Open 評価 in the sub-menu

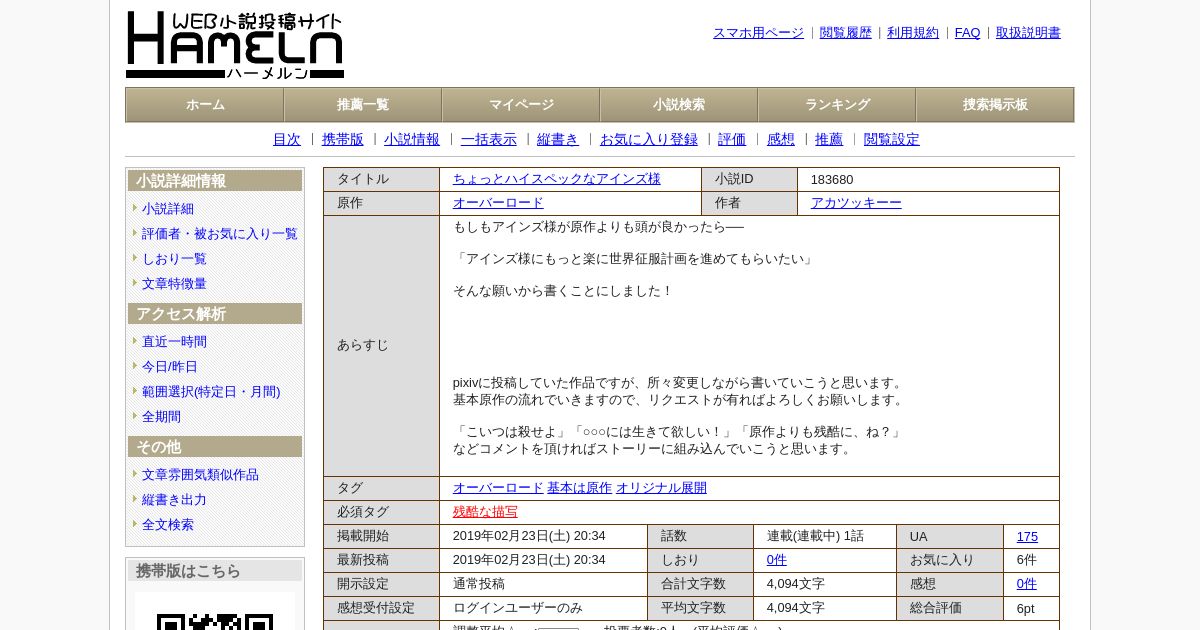click(x=732, y=140)
